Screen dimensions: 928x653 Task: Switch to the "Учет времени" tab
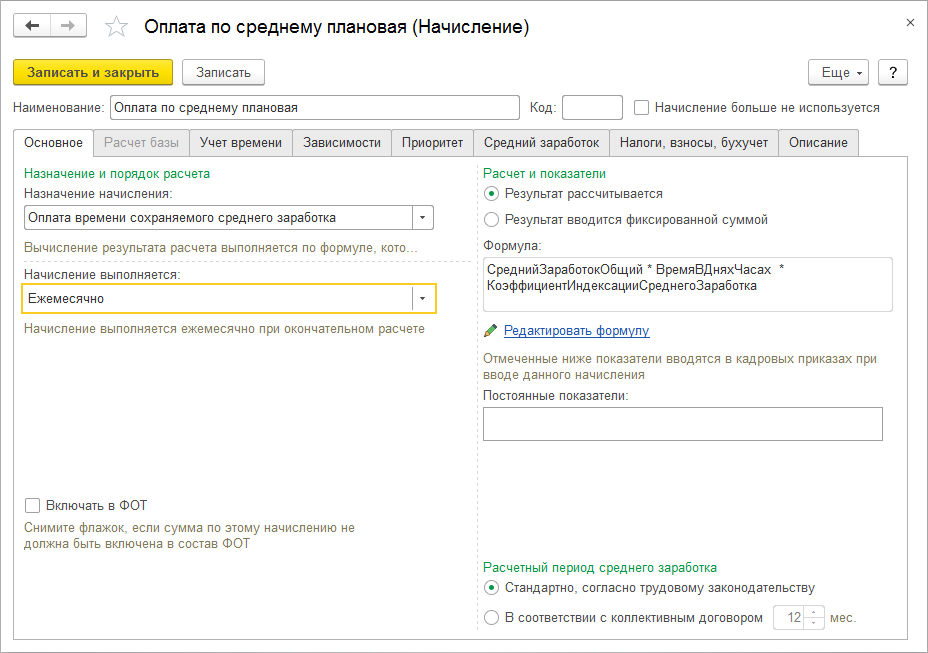pos(240,143)
